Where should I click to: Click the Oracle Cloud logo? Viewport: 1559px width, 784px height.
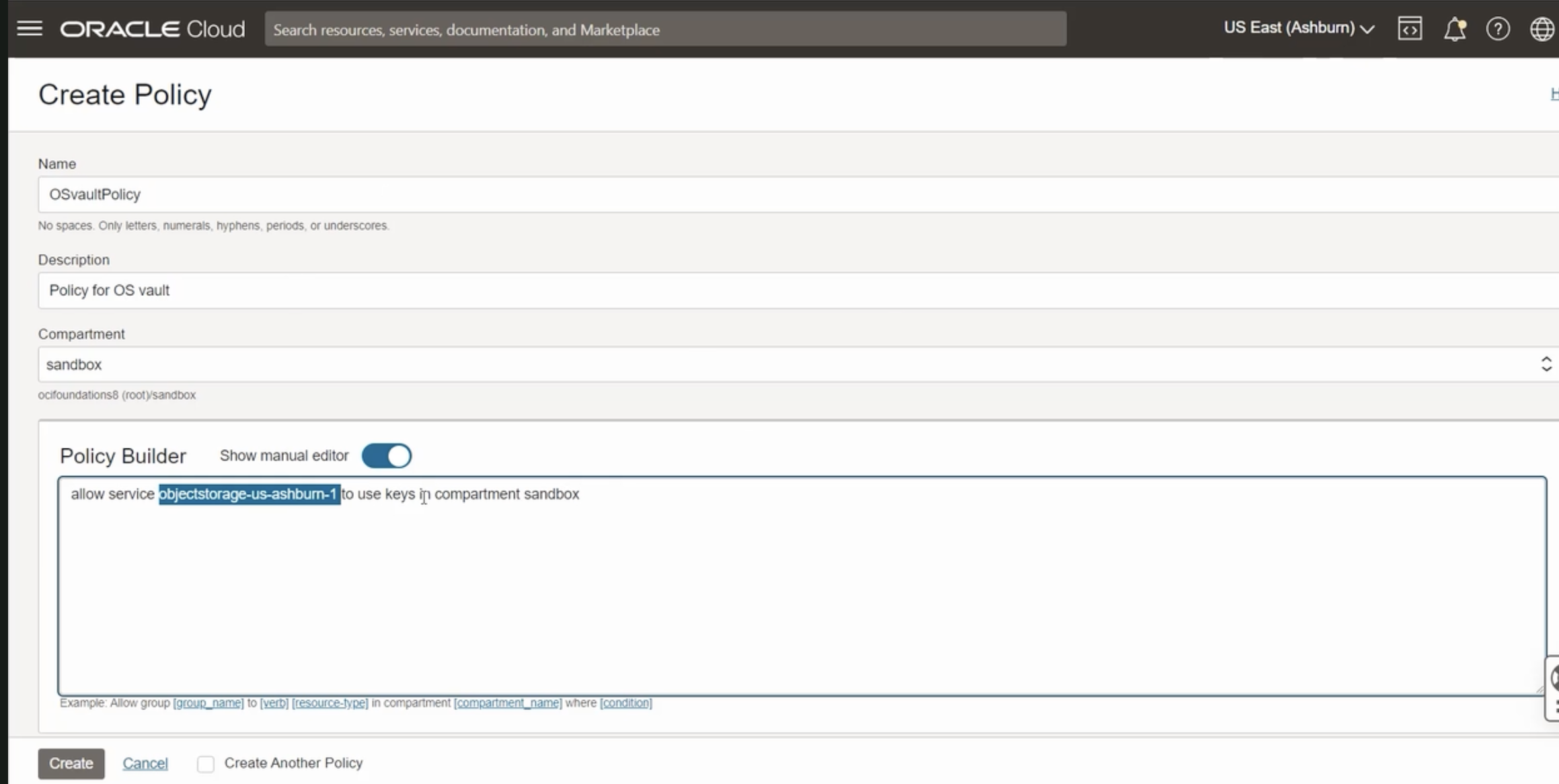click(153, 29)
